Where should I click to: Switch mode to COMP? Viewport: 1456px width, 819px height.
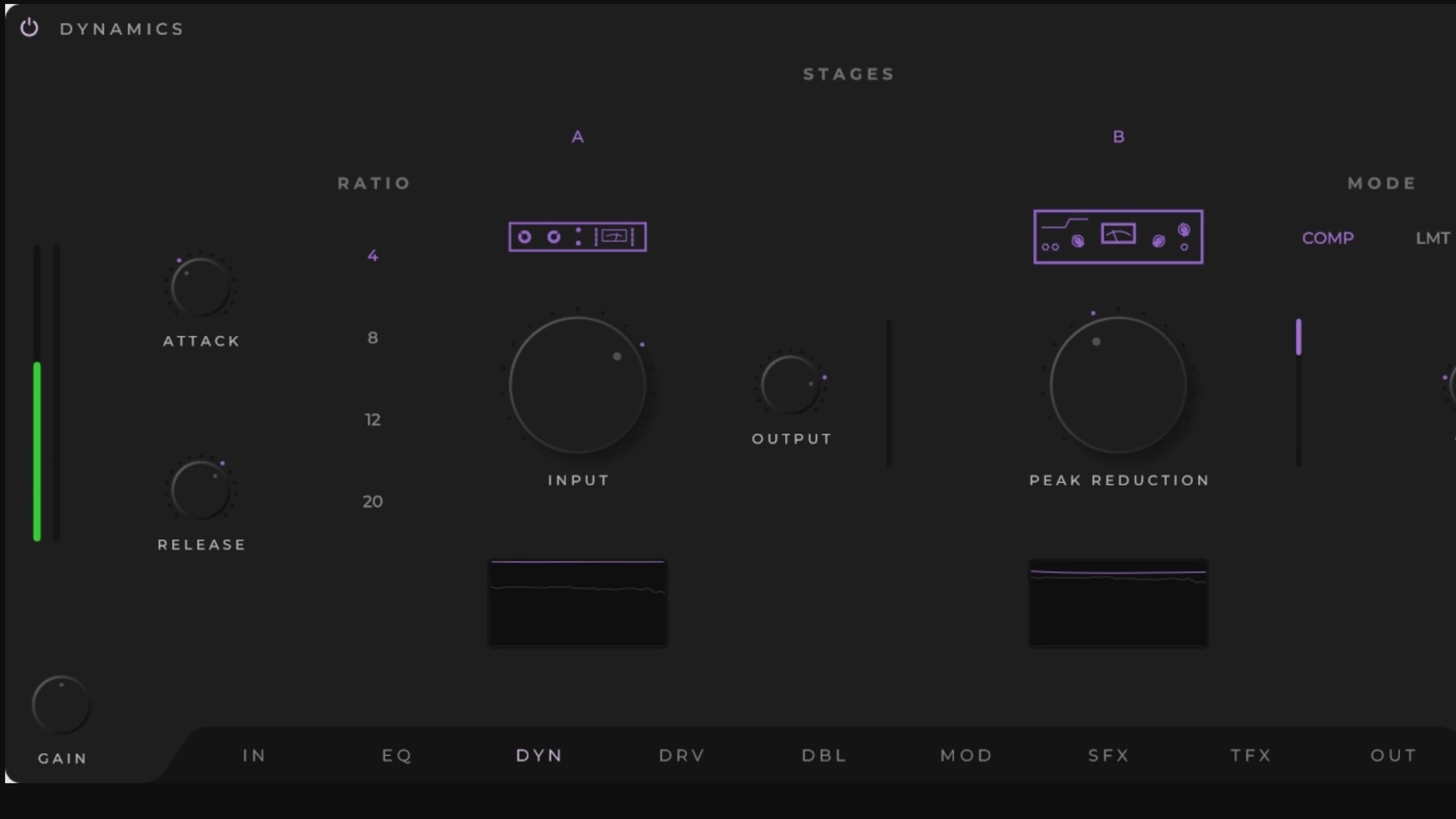1327,238
